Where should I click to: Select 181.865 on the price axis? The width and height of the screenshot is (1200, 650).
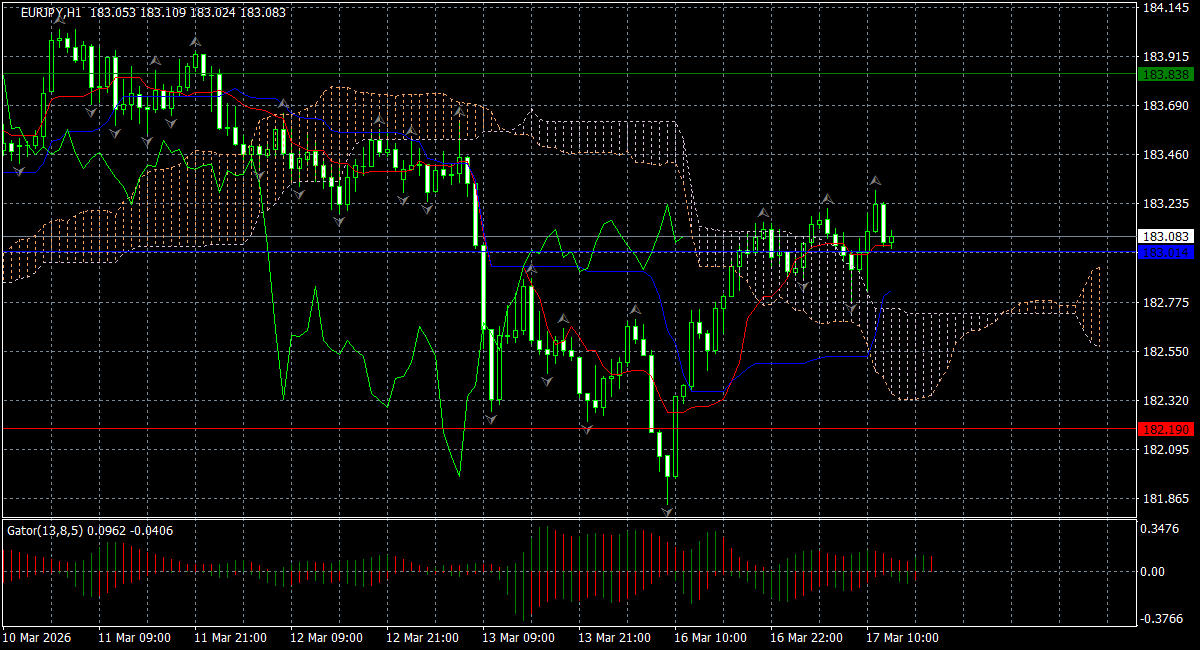pos(1165,499)
